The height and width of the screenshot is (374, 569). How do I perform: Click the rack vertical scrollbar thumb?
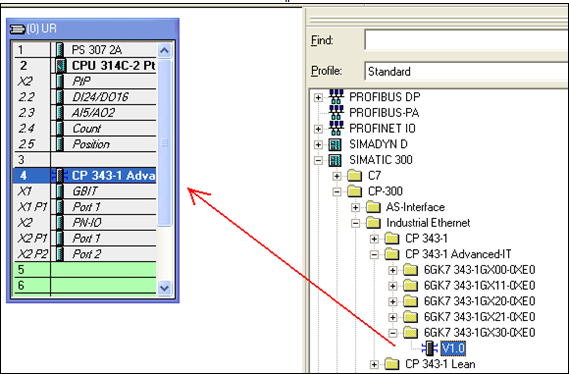(x=164, y=143)
